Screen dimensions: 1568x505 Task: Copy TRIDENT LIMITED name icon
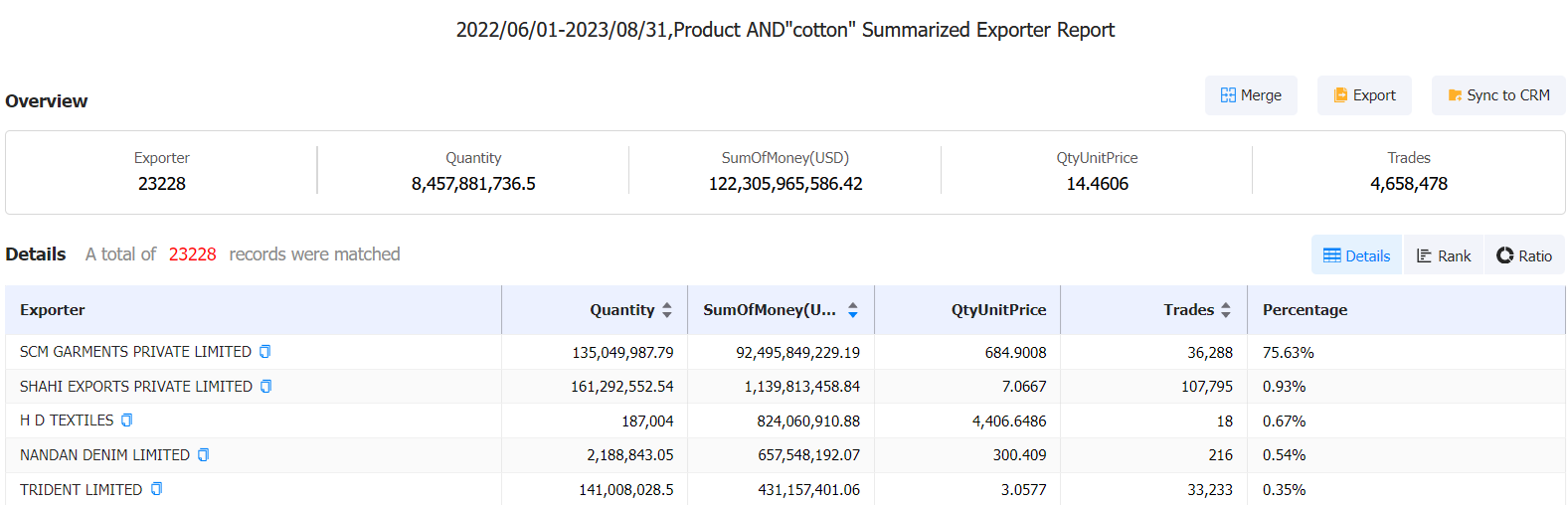[156, 489]
